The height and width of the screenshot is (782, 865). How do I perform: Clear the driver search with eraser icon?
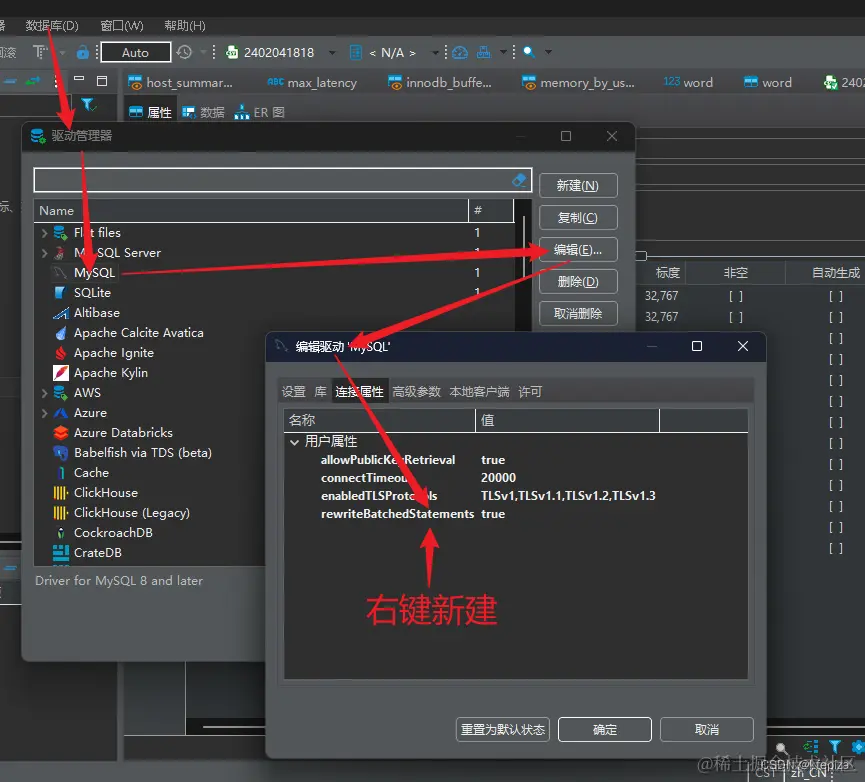point(519,180)
